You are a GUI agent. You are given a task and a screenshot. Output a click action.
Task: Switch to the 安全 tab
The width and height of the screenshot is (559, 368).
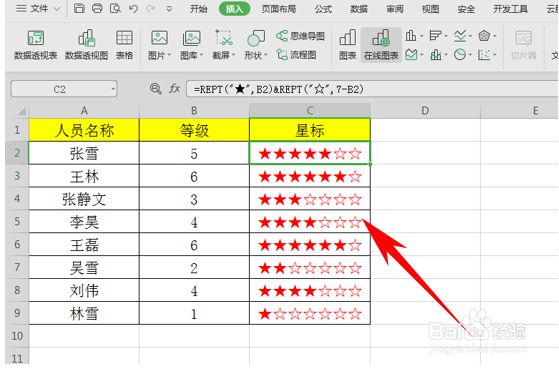pos(466,9)
